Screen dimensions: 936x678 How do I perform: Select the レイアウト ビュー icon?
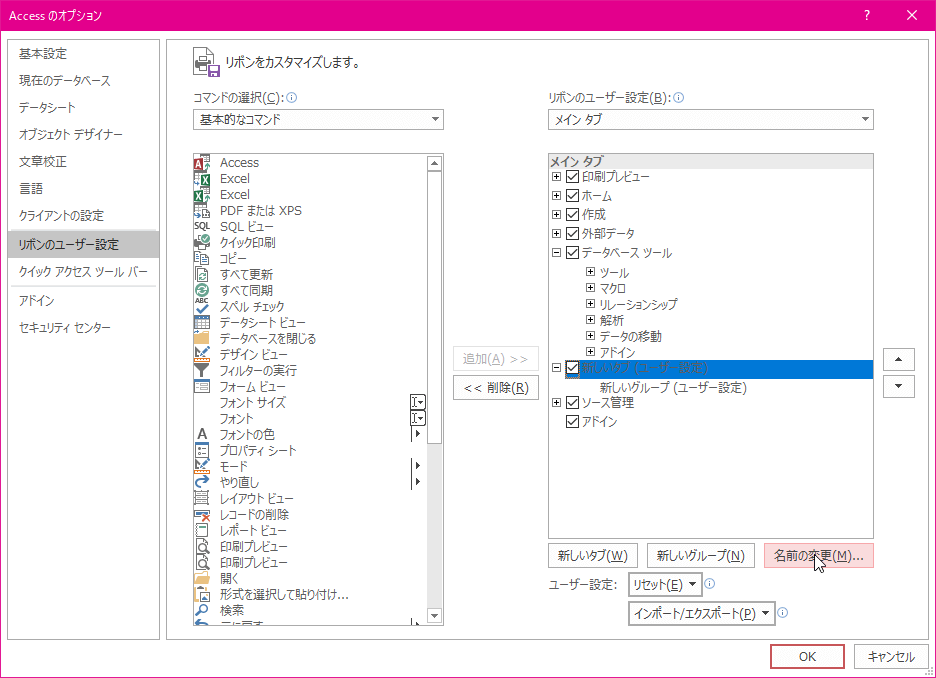coord(202,498)
